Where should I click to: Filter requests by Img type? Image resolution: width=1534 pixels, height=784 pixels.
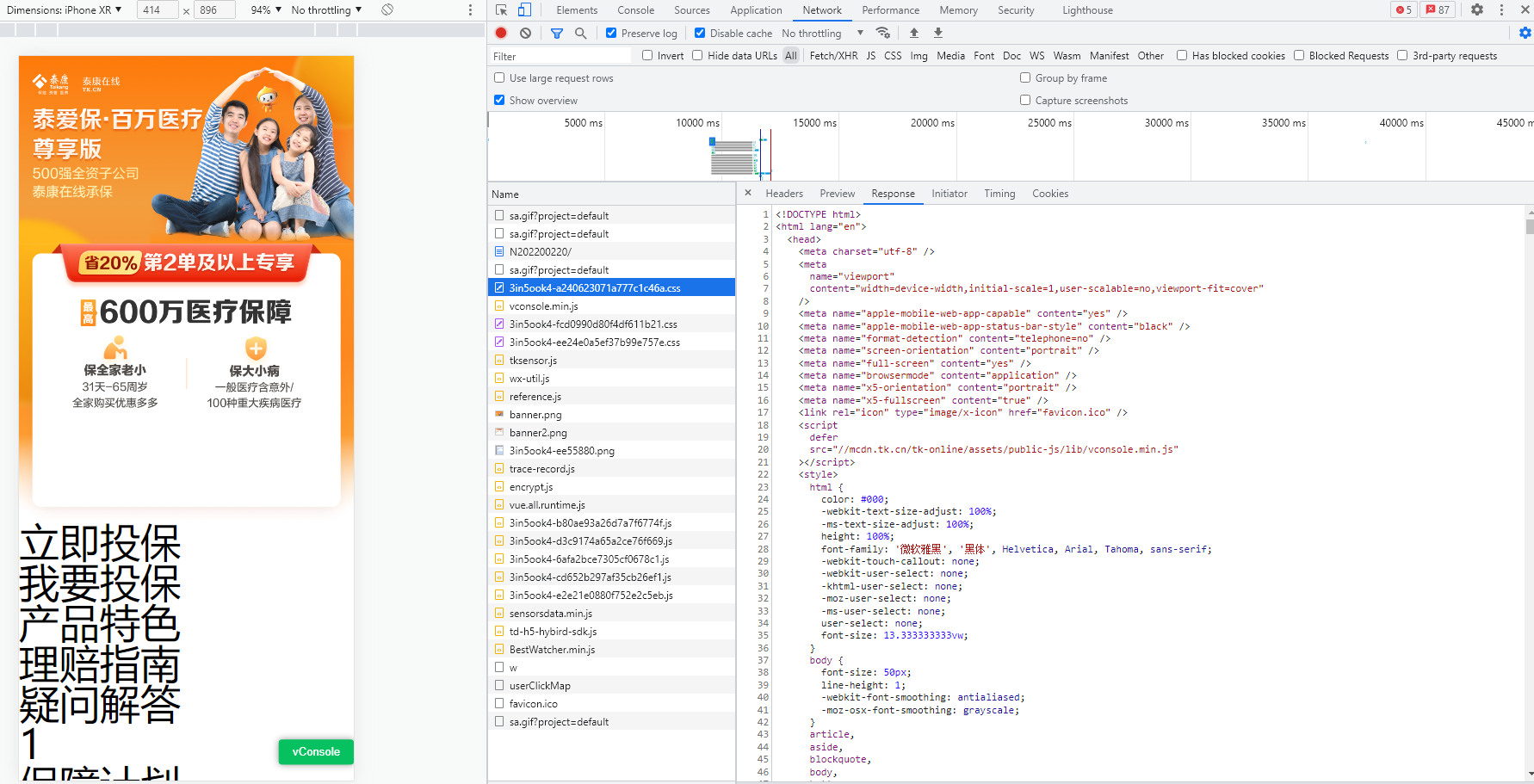[919, 55]
